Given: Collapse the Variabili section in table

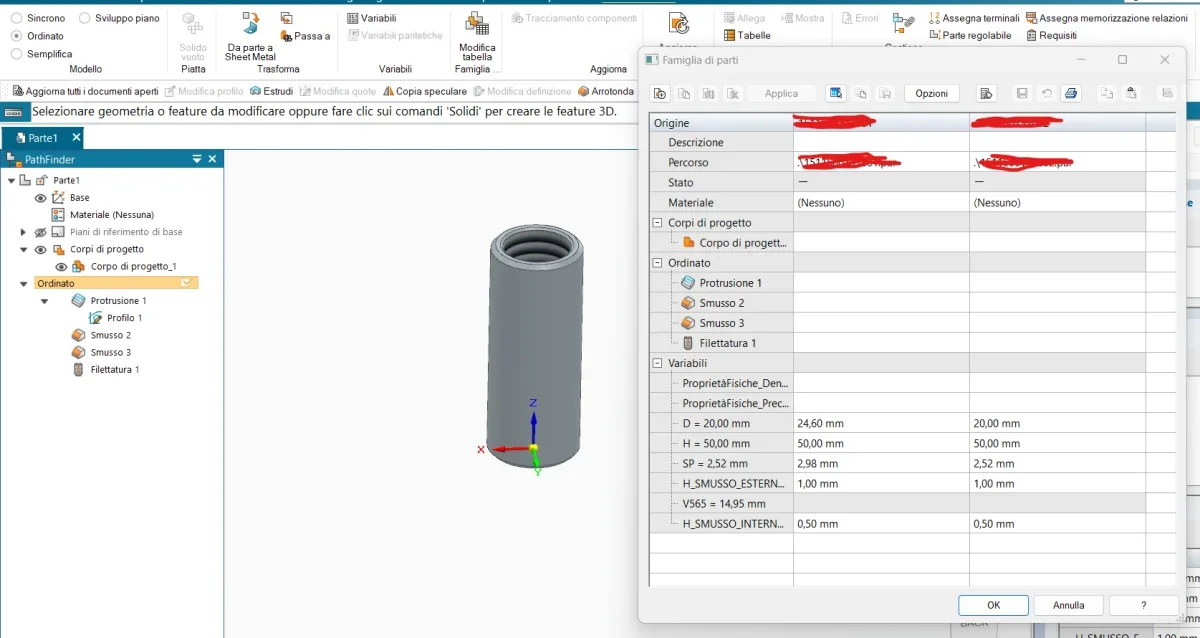Looking at the screenshot, I should [657, 363].
